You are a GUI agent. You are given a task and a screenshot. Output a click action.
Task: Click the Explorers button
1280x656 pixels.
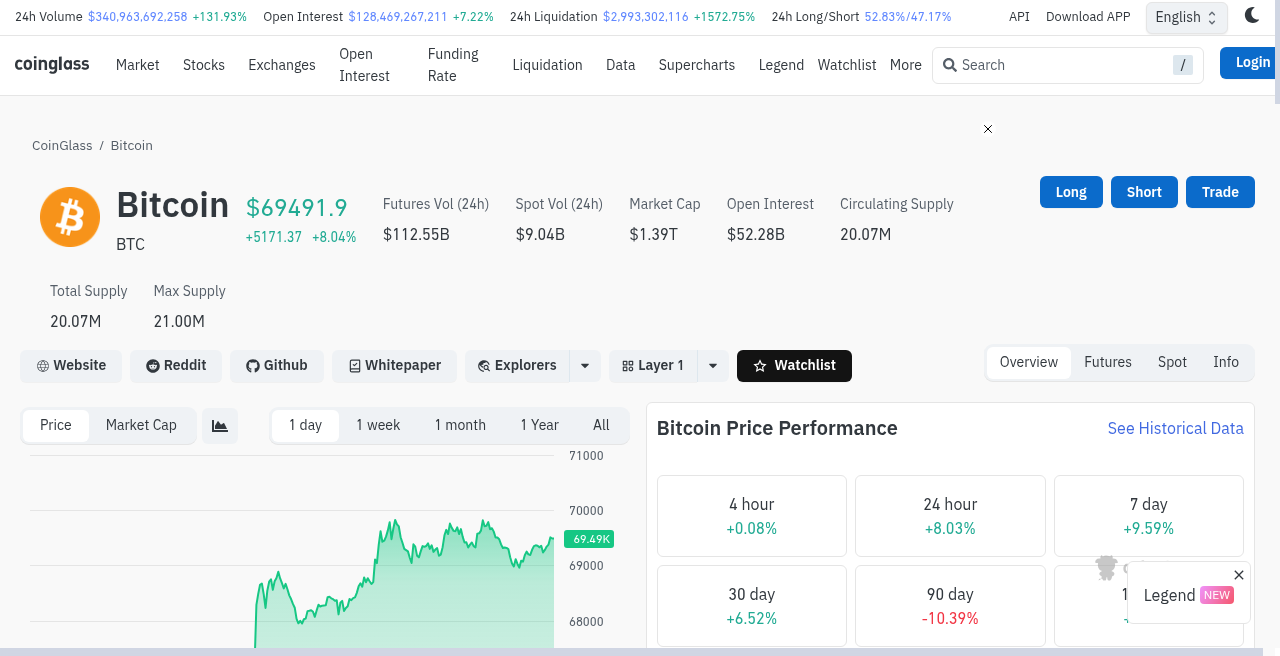point(517,366)
